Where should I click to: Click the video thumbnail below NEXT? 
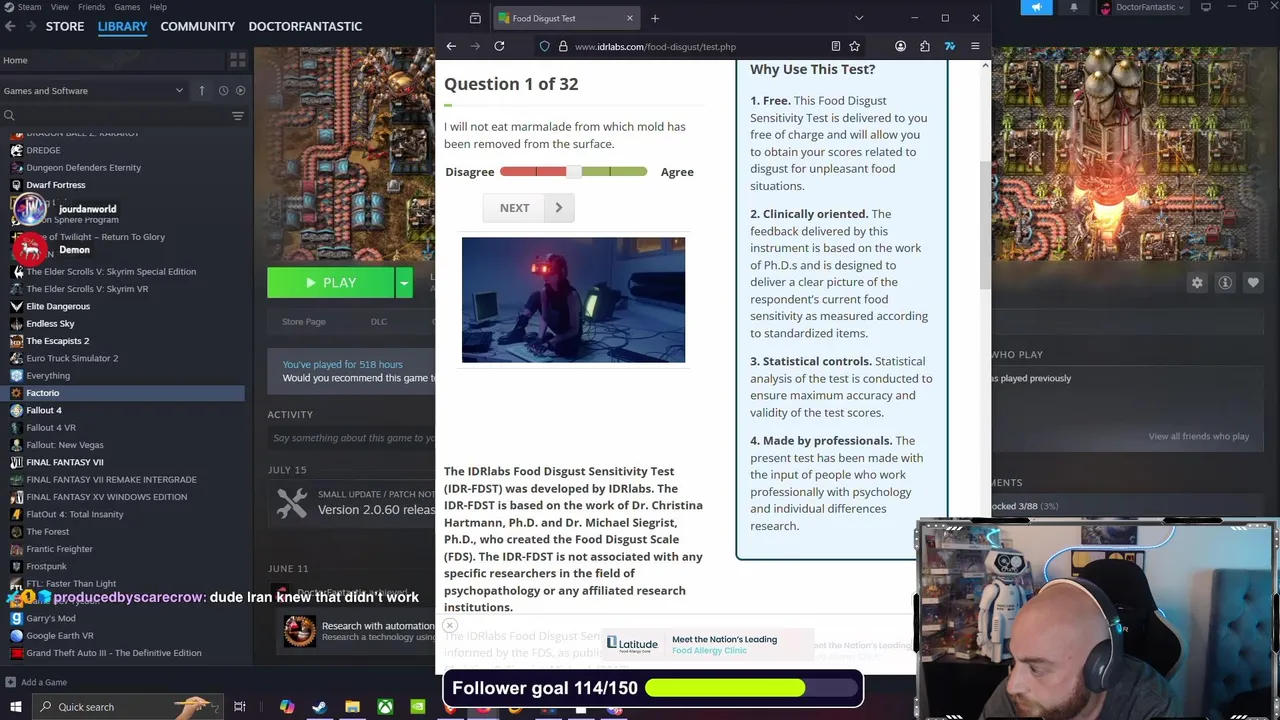[x=573, y=300]
